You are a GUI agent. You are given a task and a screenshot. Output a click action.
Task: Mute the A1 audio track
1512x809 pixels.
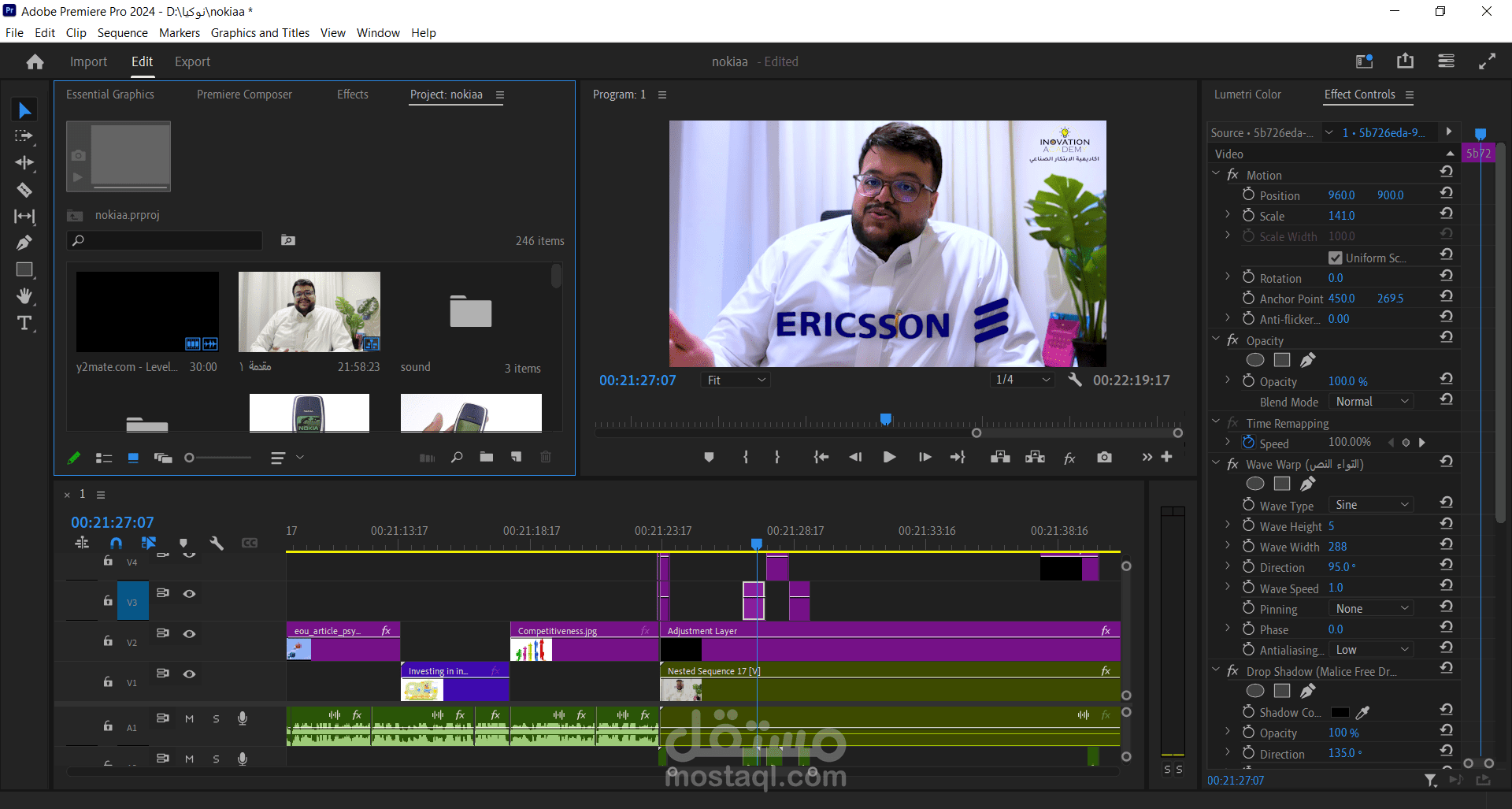coord(189,718)
